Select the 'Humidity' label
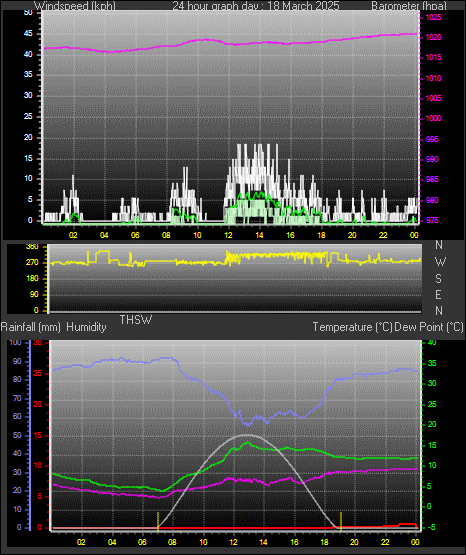The width and height of the screenshot is (466, 555). (x=86, y=327)
